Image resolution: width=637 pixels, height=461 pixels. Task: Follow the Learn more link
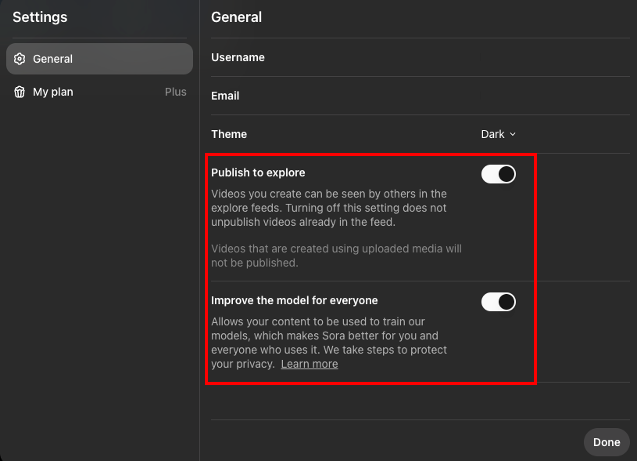(x=310, y=364)
